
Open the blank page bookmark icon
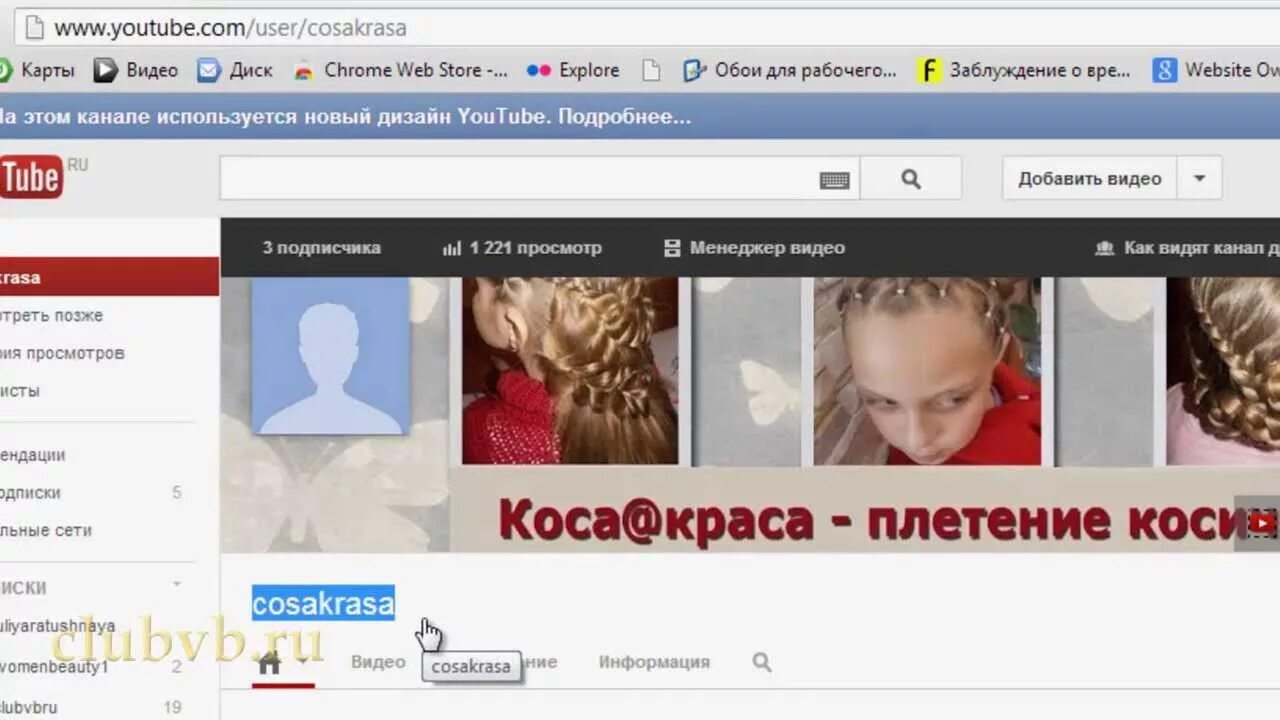click(651, 70)
